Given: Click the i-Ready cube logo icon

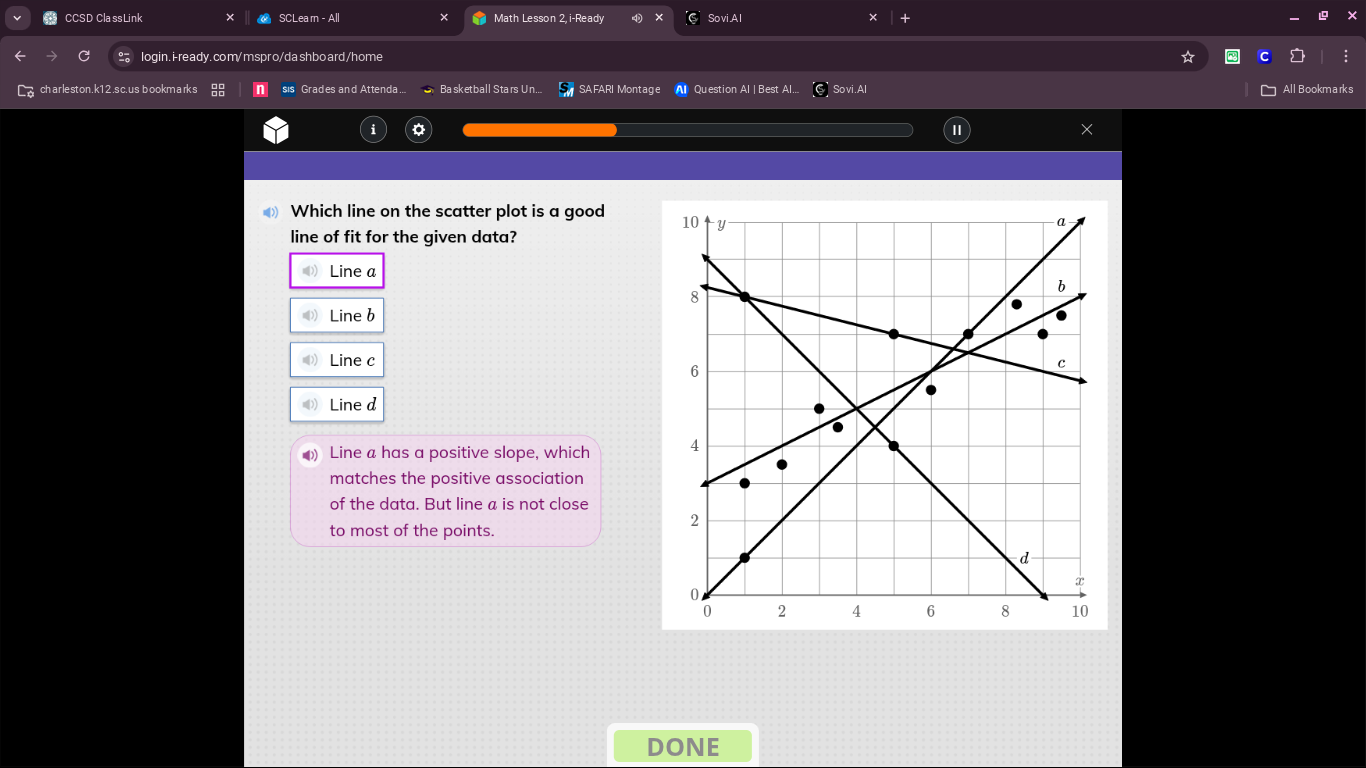Looking at the screenshot, I should (275, 130).
